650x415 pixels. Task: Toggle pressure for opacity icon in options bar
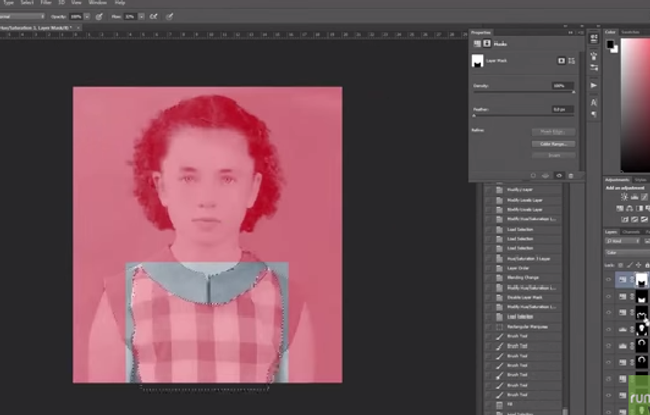99,17
